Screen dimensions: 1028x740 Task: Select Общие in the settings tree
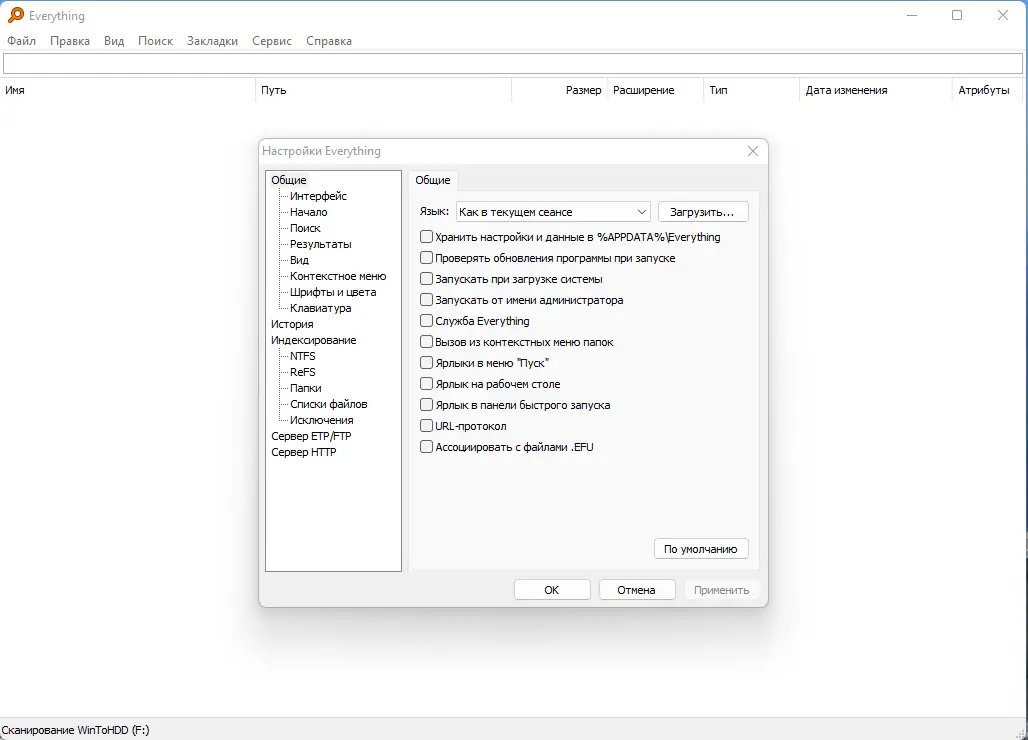click(288, 180)
